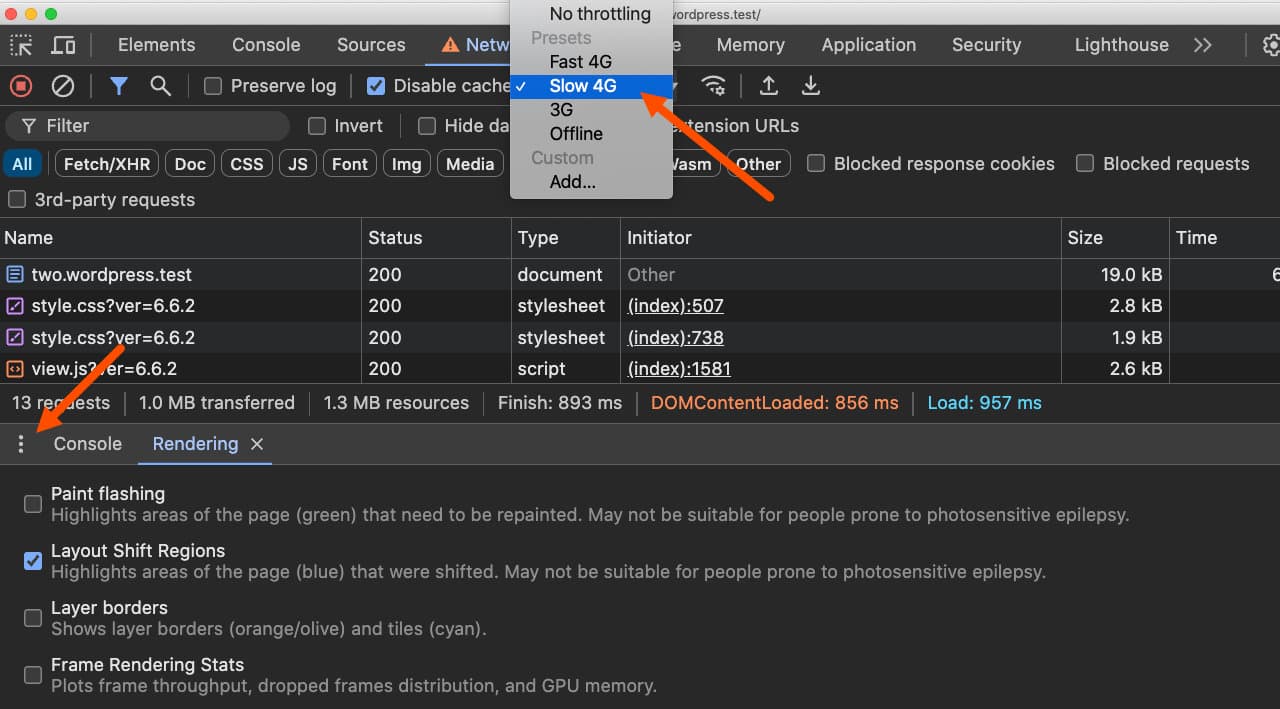Open network search magnifier
Screen dimensions: 1280x709
[160, 86]
